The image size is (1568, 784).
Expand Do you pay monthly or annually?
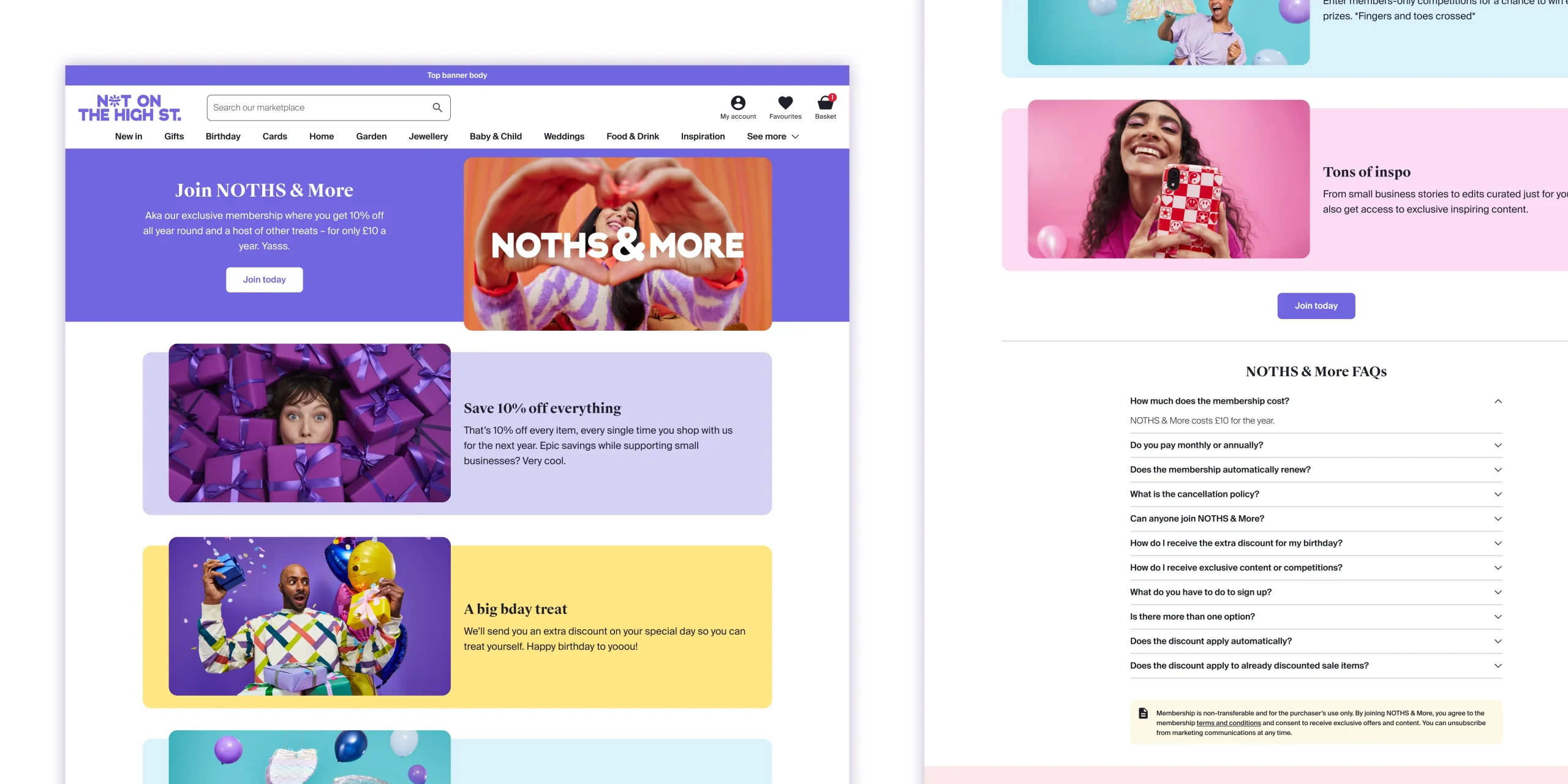[1316, 445]
